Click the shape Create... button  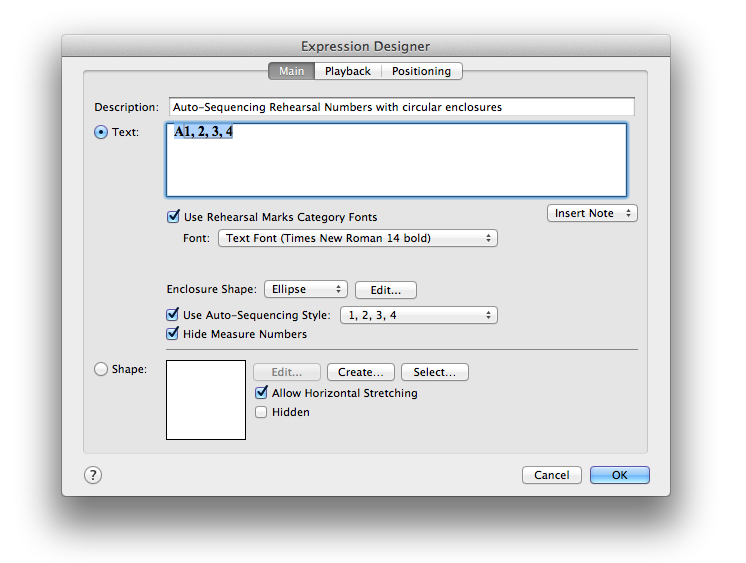coord(360,372)
